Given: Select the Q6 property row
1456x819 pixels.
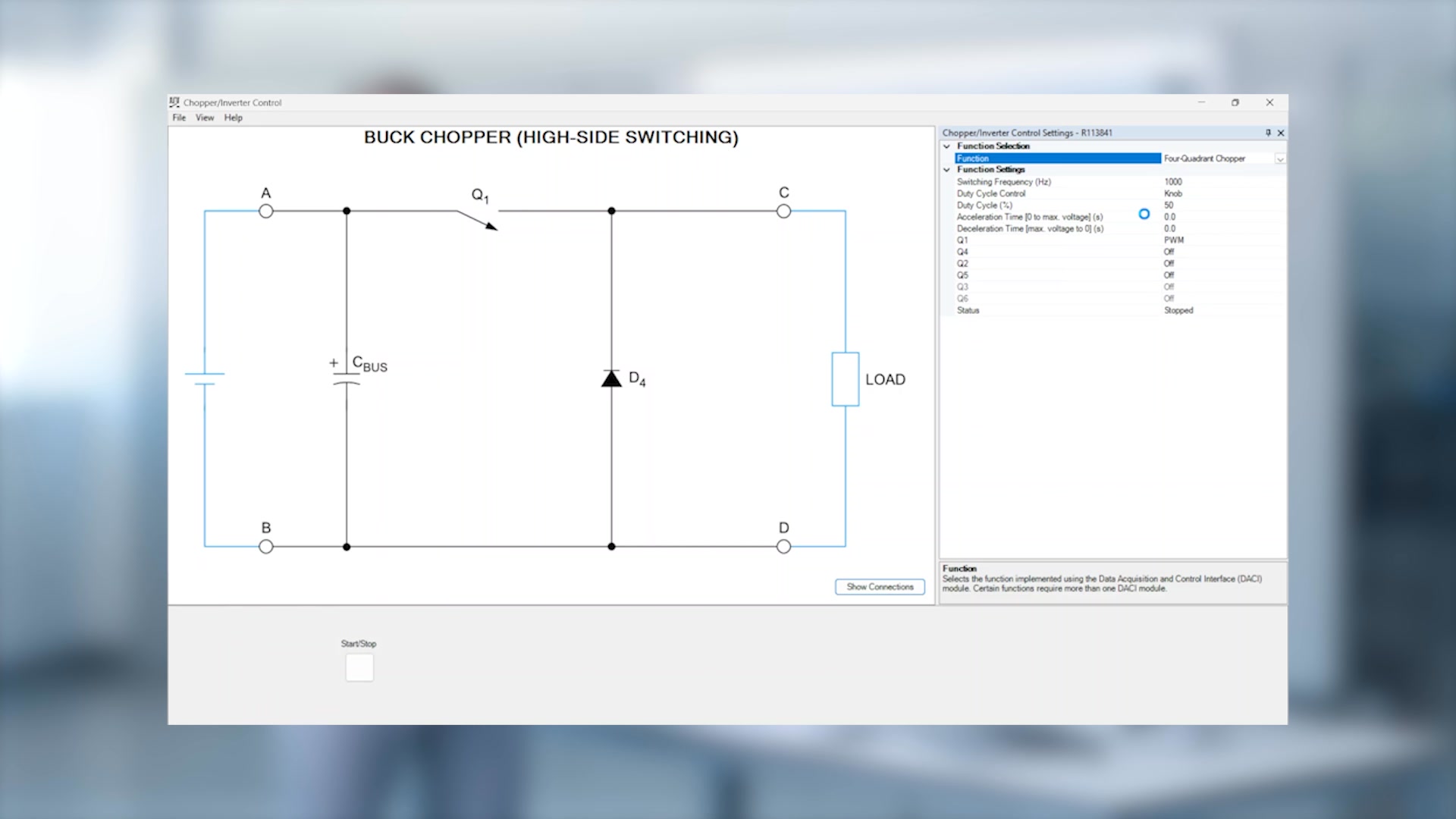Looking at the screenshot, I should pos(1119,299).
